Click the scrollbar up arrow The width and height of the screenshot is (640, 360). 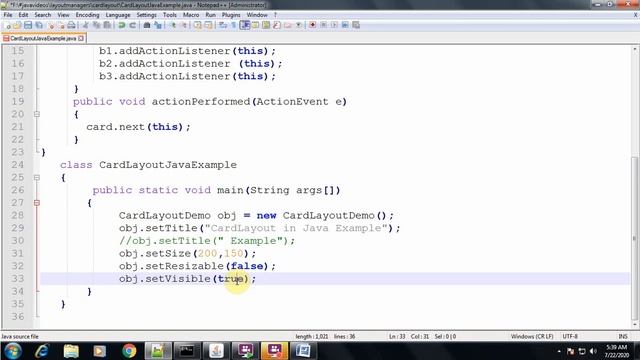point(635,49)
